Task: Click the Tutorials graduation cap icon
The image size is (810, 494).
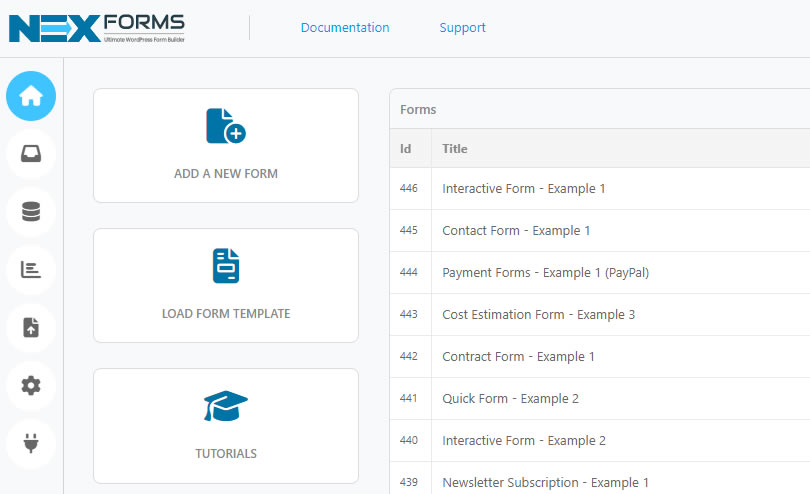Action: (x=226, y=406)
